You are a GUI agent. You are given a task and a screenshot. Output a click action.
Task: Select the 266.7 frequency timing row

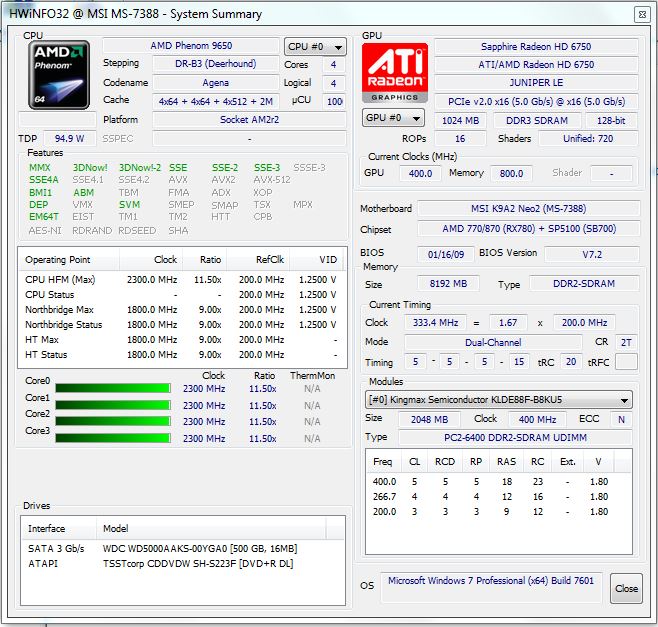[499, 496]
